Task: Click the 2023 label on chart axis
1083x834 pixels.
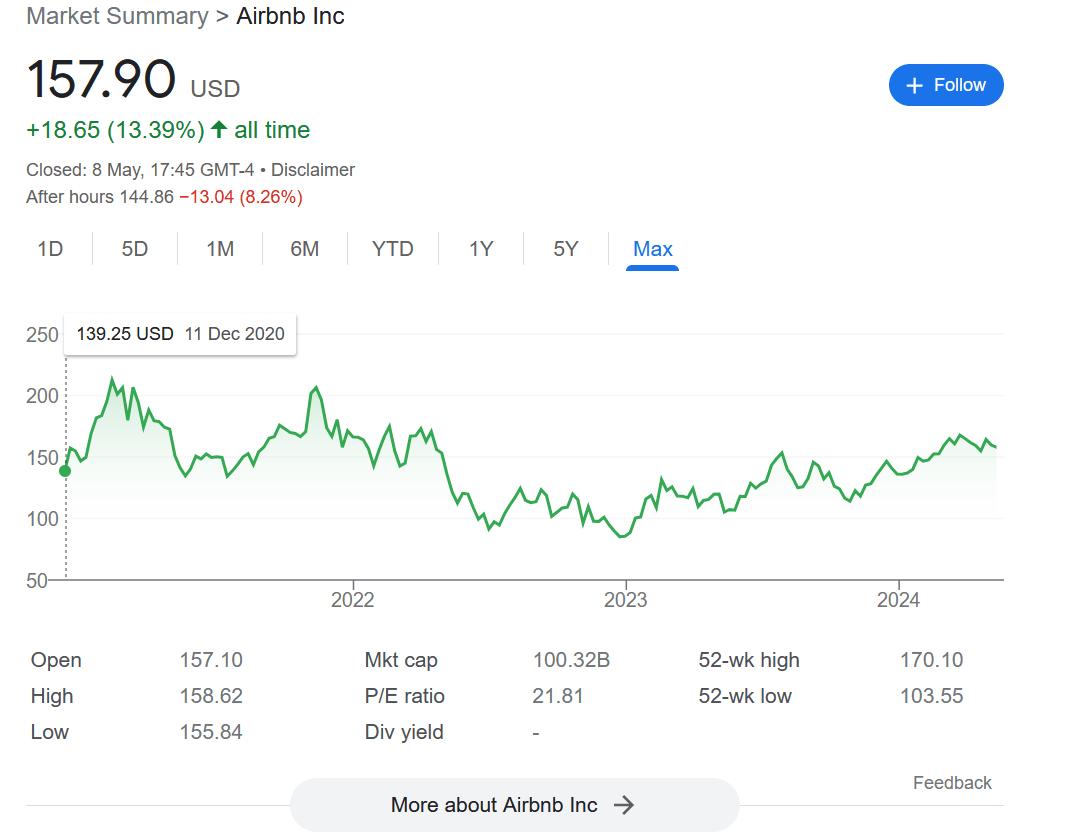Action: tap(625, 600)
